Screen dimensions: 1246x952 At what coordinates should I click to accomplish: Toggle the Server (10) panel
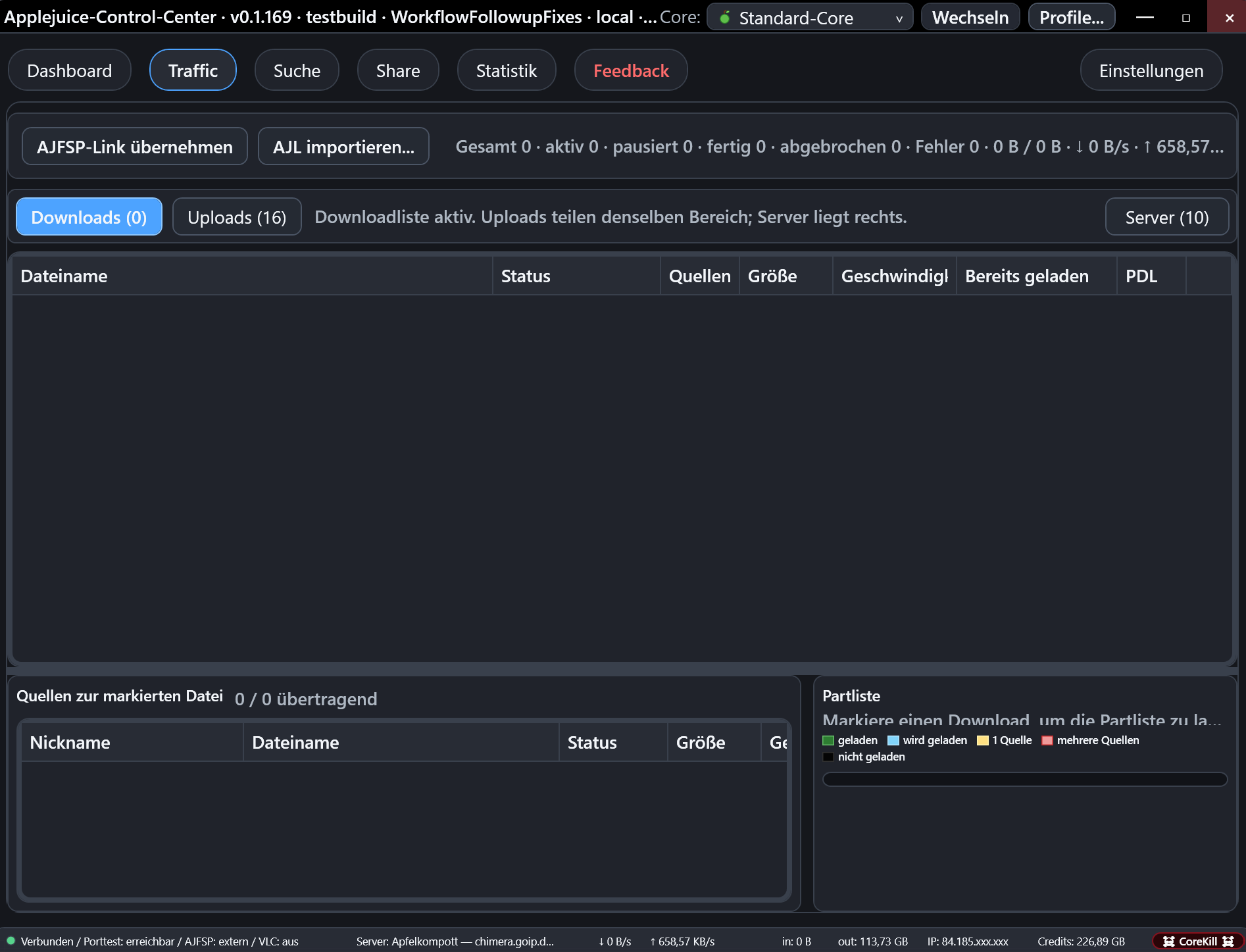(x=1167, y=217)
